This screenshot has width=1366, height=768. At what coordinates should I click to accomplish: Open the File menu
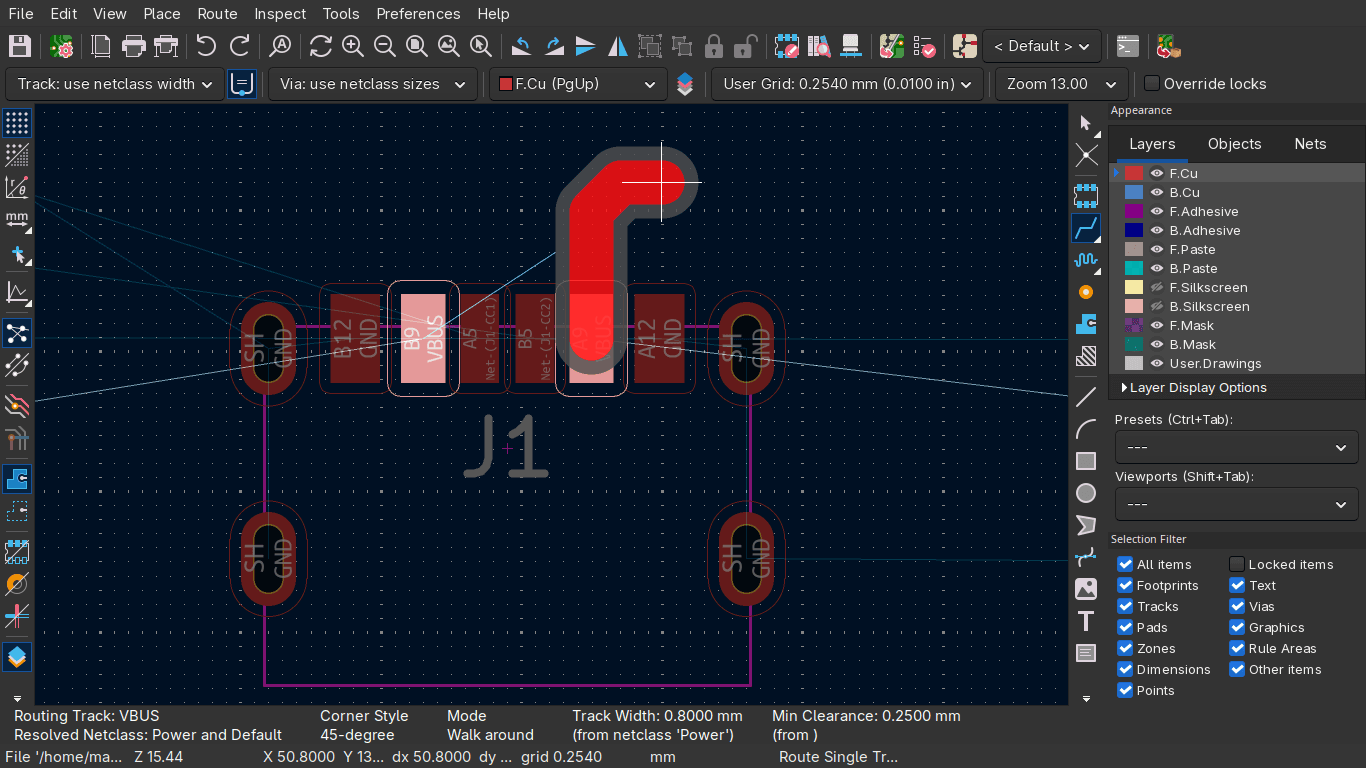[x=20, y=14]
